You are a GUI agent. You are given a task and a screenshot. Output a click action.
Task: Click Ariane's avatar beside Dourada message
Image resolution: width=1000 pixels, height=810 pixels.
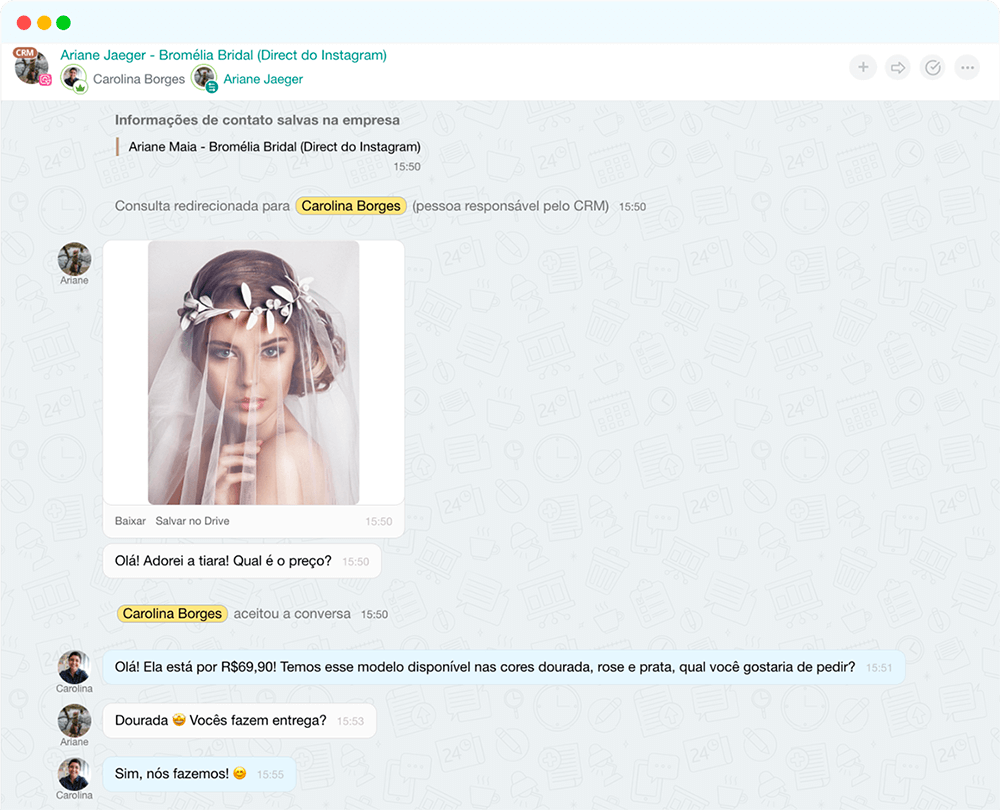point(74,720)
